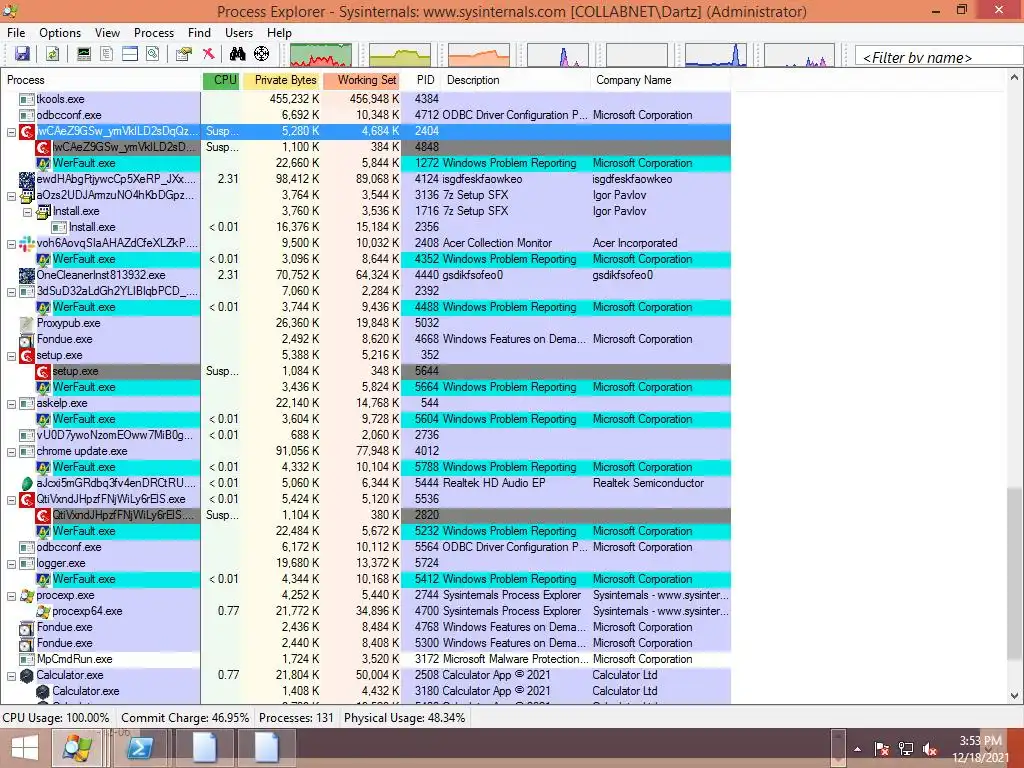Click the green leaf icon of aJcxi5mGRdbq3fv4enDRCtRU process
The image size is (1024, 768).
click(x=27, y=483)
